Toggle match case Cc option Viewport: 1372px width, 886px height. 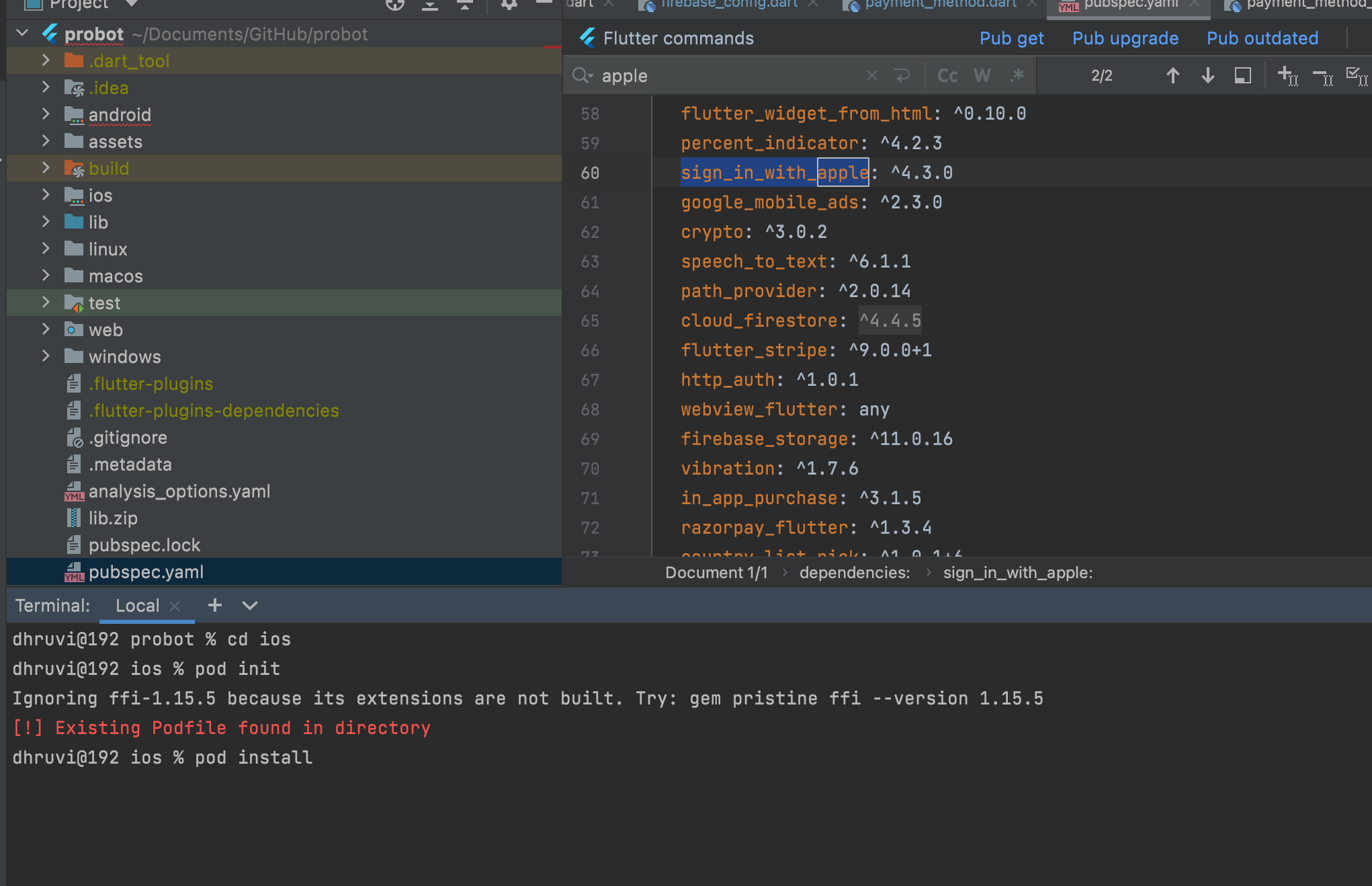pyautogui.click(x=947, y=75)
